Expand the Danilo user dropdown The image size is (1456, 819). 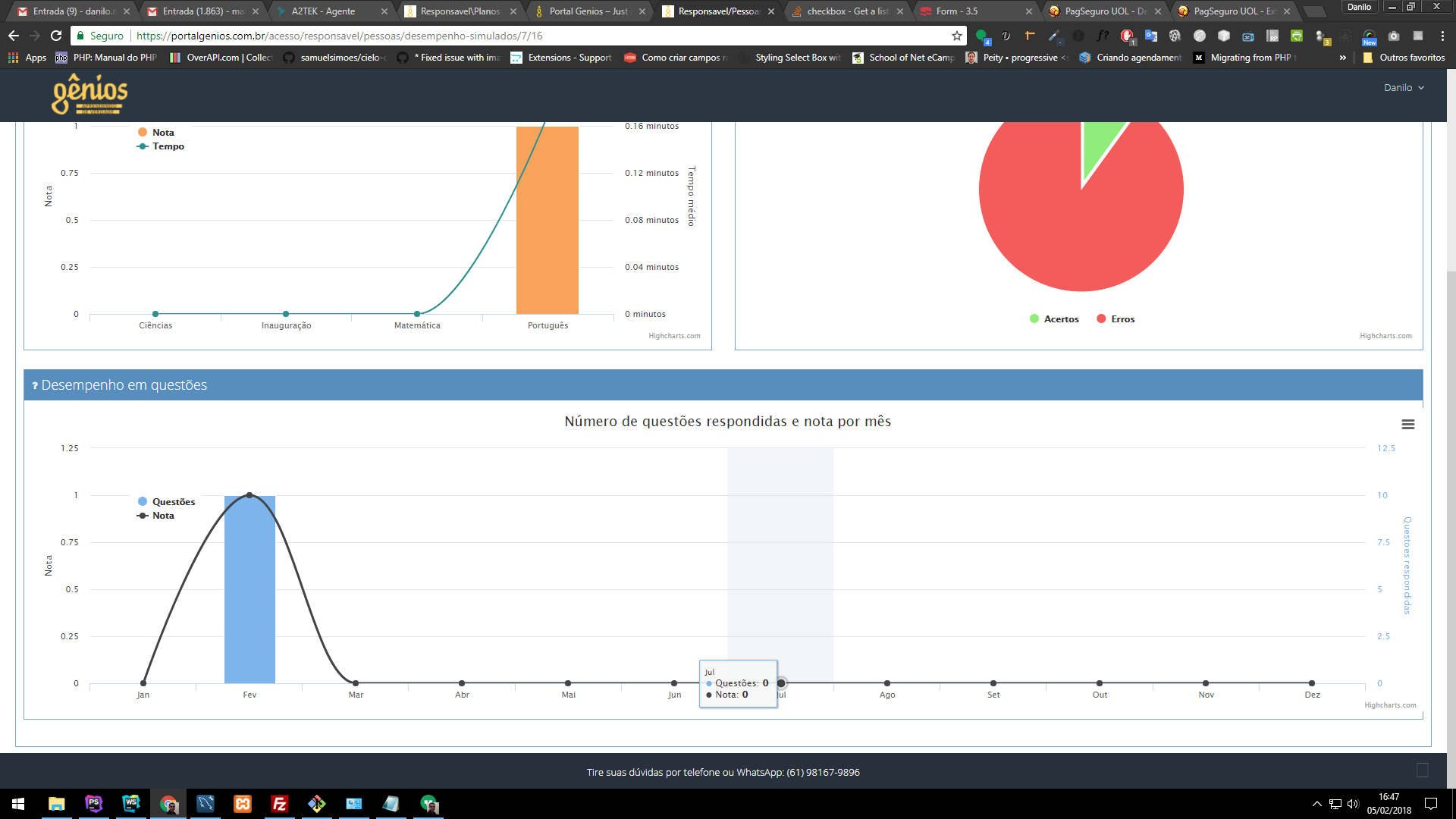pyautogui.click(x=1404, y=88)
